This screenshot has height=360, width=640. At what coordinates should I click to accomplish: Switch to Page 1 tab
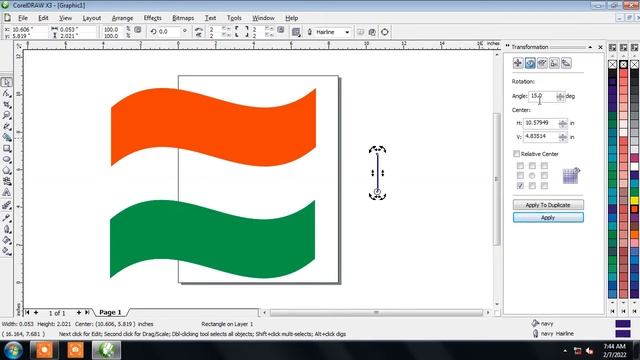(x=110, y=312)
